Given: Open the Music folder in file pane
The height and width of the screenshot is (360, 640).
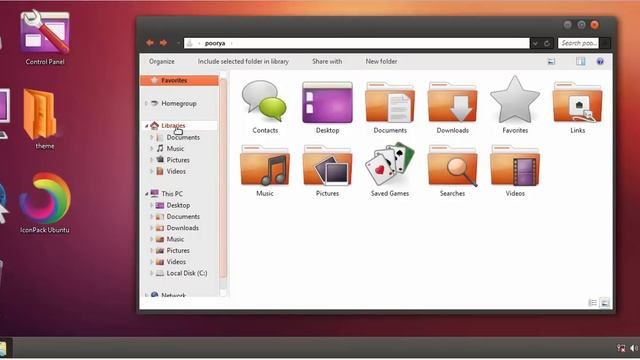Looking at the screenshot, I should 264,165.
